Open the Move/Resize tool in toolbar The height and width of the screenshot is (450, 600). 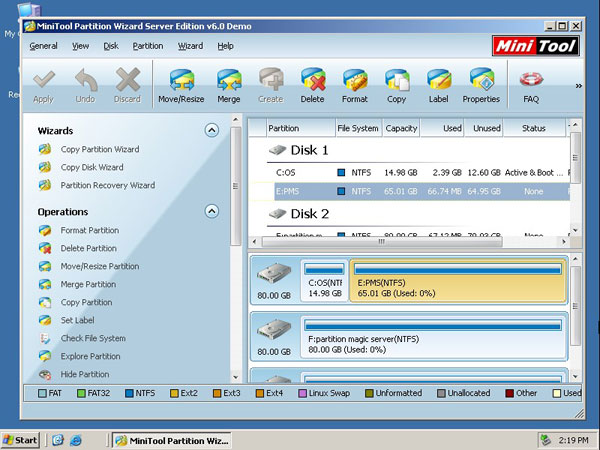click(181, 86)
